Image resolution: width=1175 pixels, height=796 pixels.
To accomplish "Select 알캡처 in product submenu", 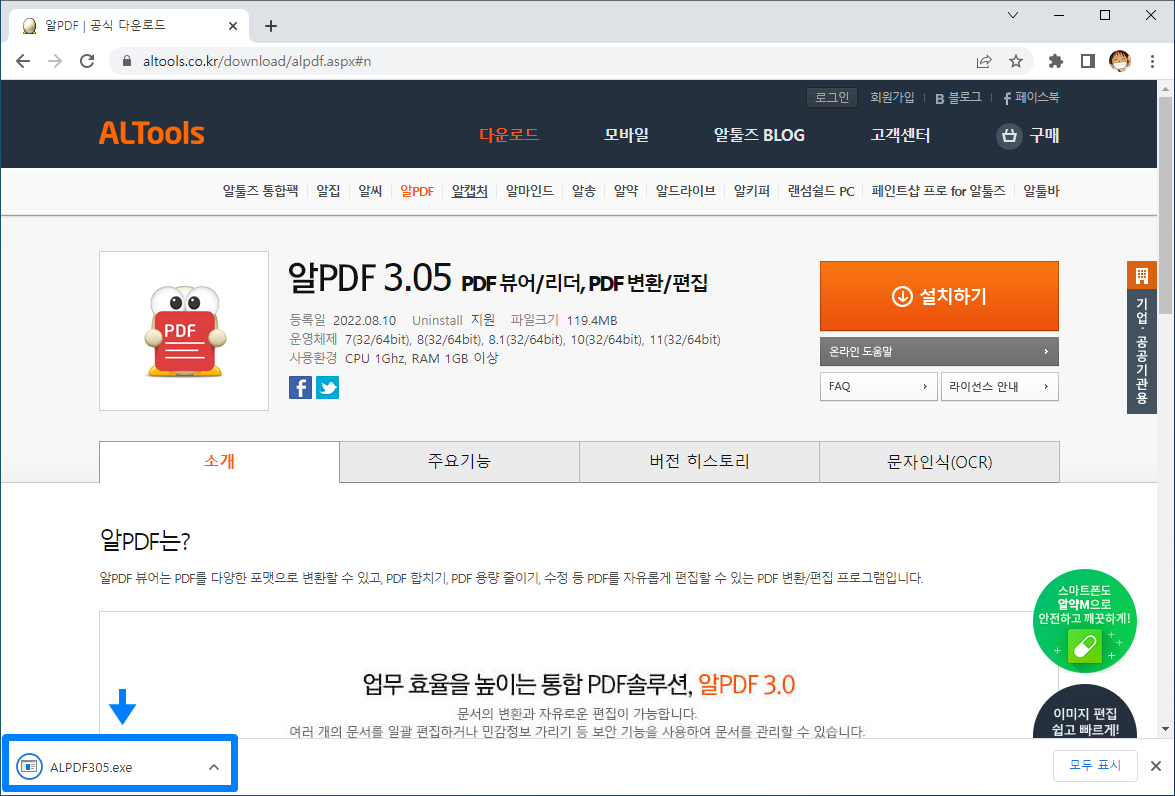I will click(470, 191).
